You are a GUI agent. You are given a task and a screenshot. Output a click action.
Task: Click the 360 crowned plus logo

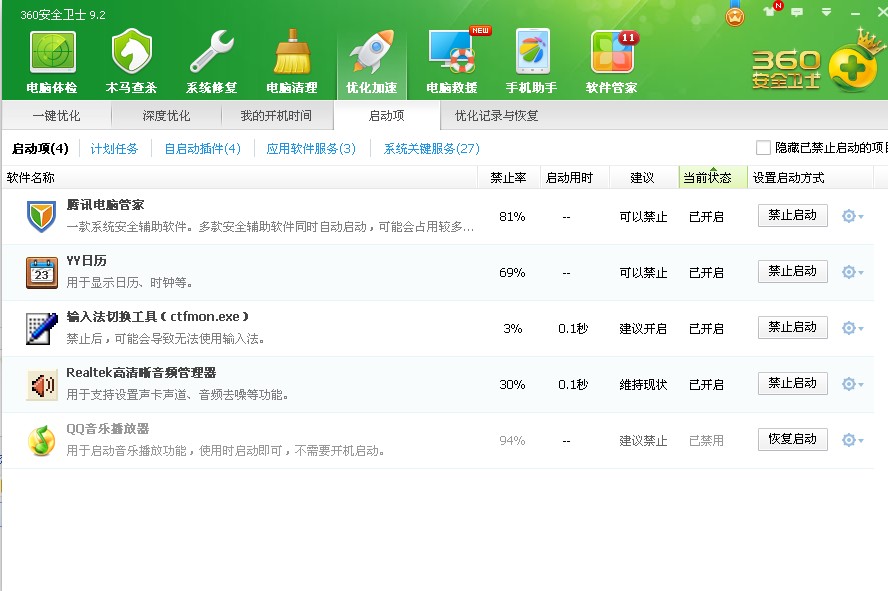coord(856,62)
